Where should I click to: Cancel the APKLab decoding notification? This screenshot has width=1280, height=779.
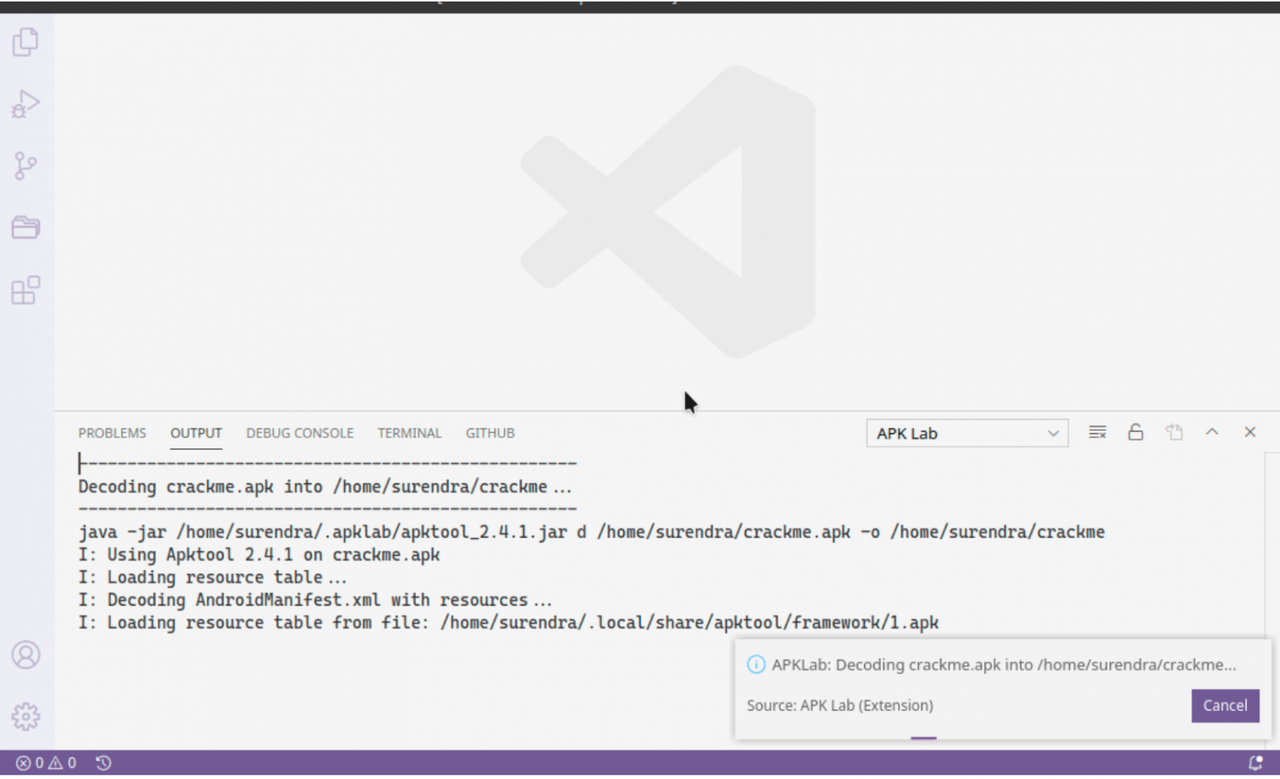click(1225, 705)
